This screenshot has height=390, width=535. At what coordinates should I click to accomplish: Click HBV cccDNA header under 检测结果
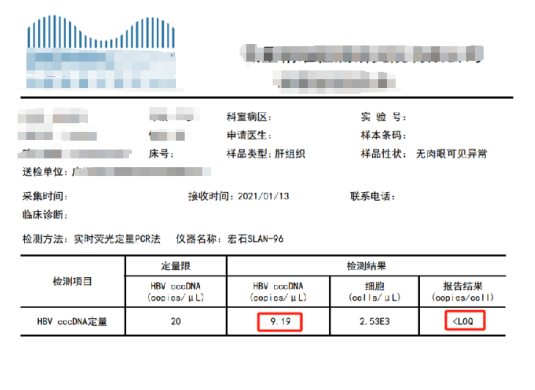pyautogui.click(x=278, y=292)
